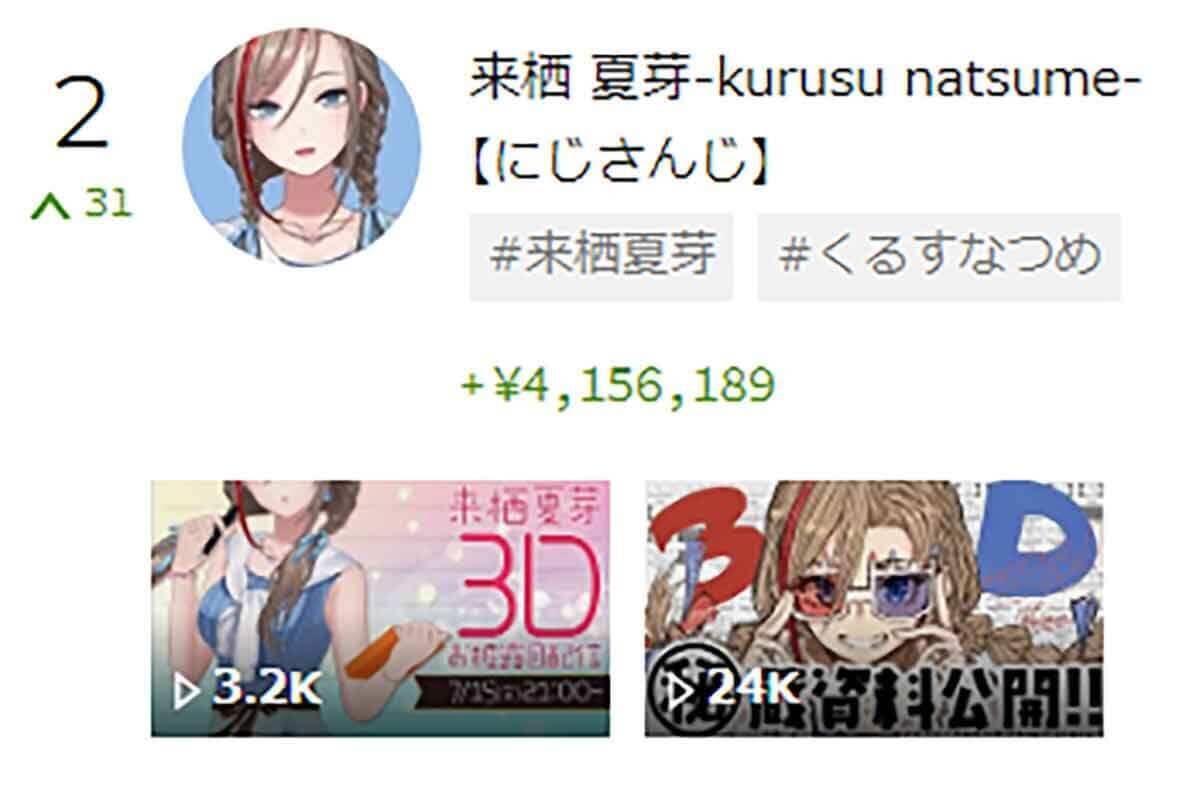
Task: Click the date banner on left thumbnail
Action: pos(529,691)
